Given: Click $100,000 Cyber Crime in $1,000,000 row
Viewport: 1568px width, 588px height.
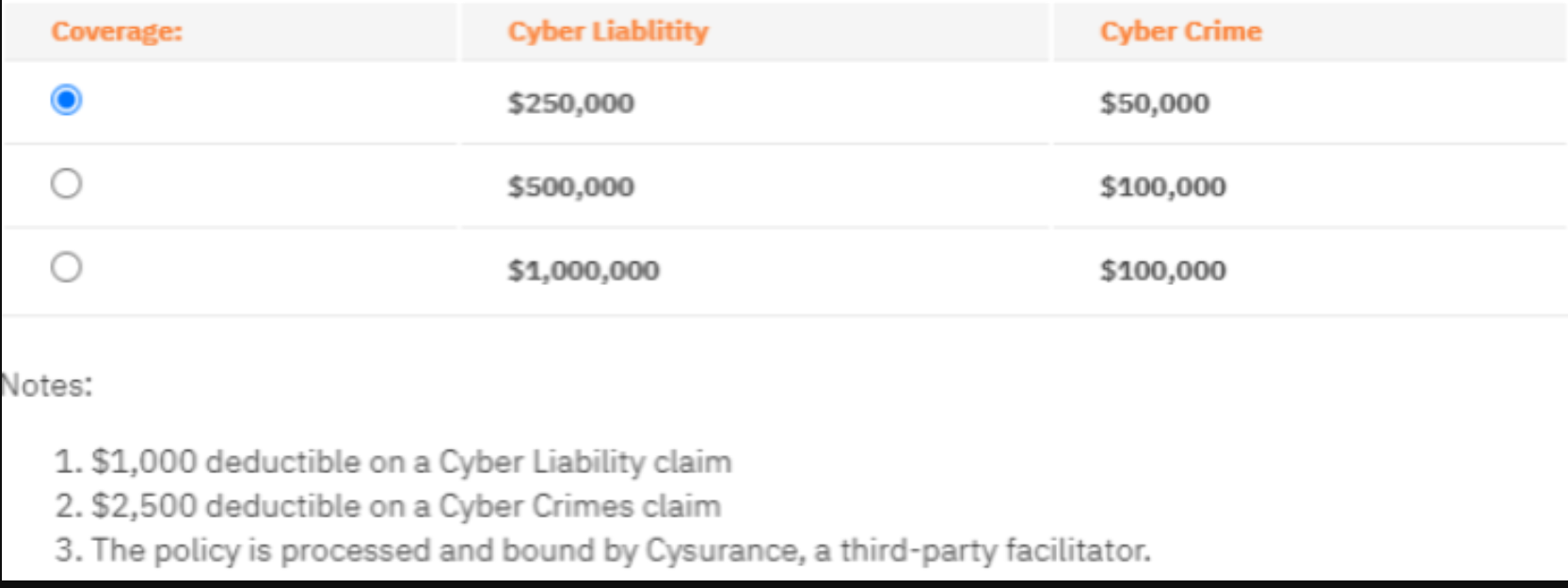Looking at the screenshot, I should coord(1163,271).
